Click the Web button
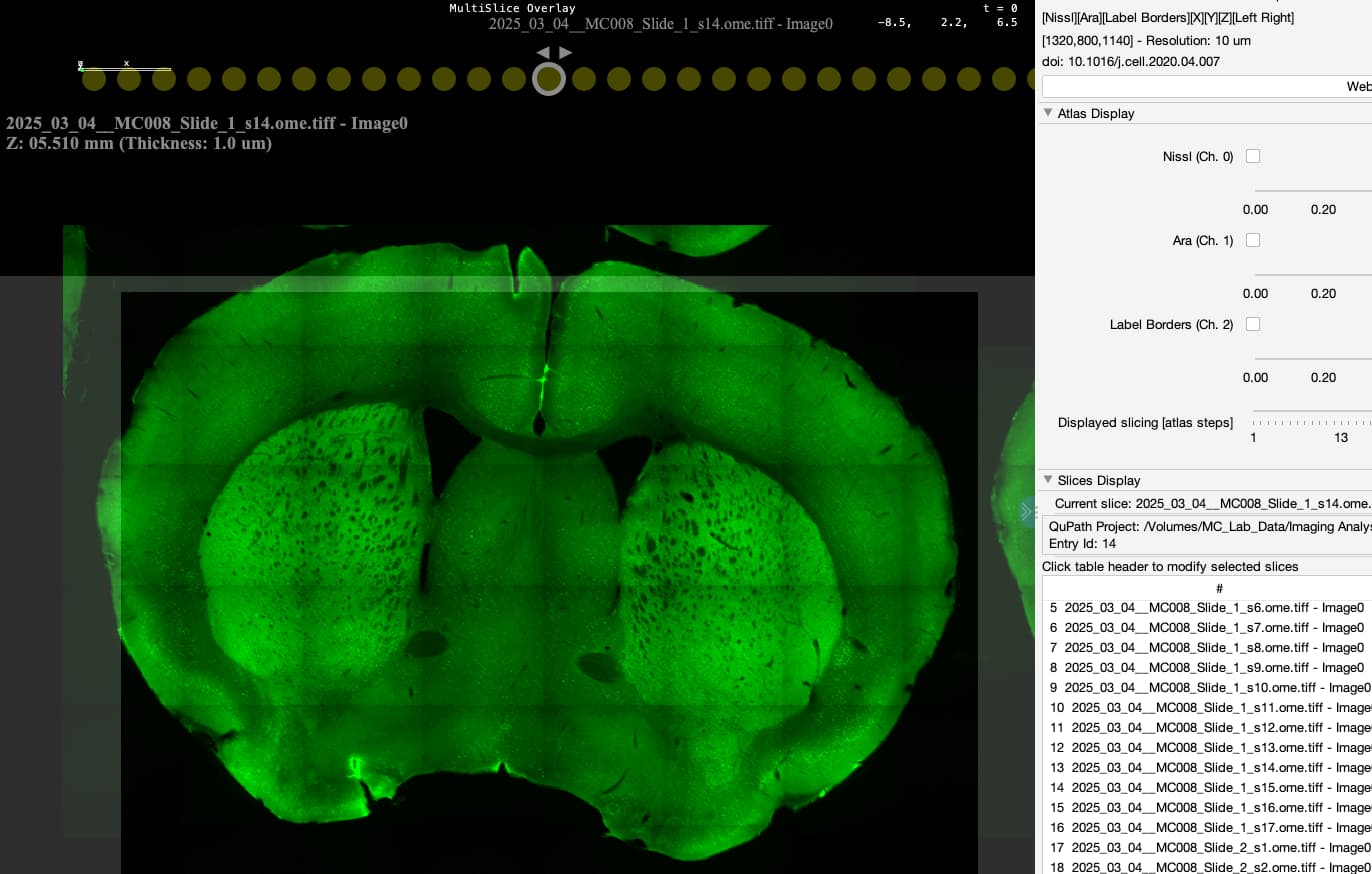 1358,87
